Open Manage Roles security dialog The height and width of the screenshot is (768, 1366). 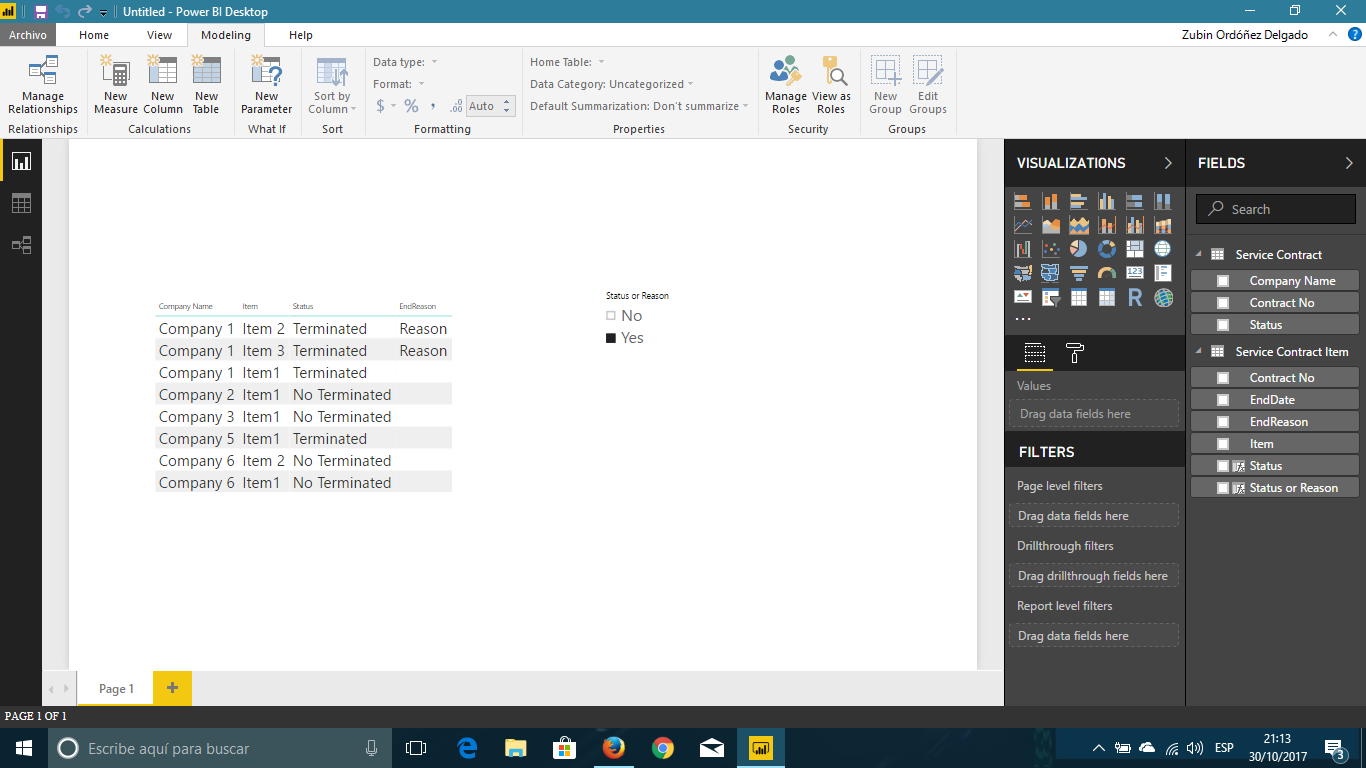click(x=786, y=86)
